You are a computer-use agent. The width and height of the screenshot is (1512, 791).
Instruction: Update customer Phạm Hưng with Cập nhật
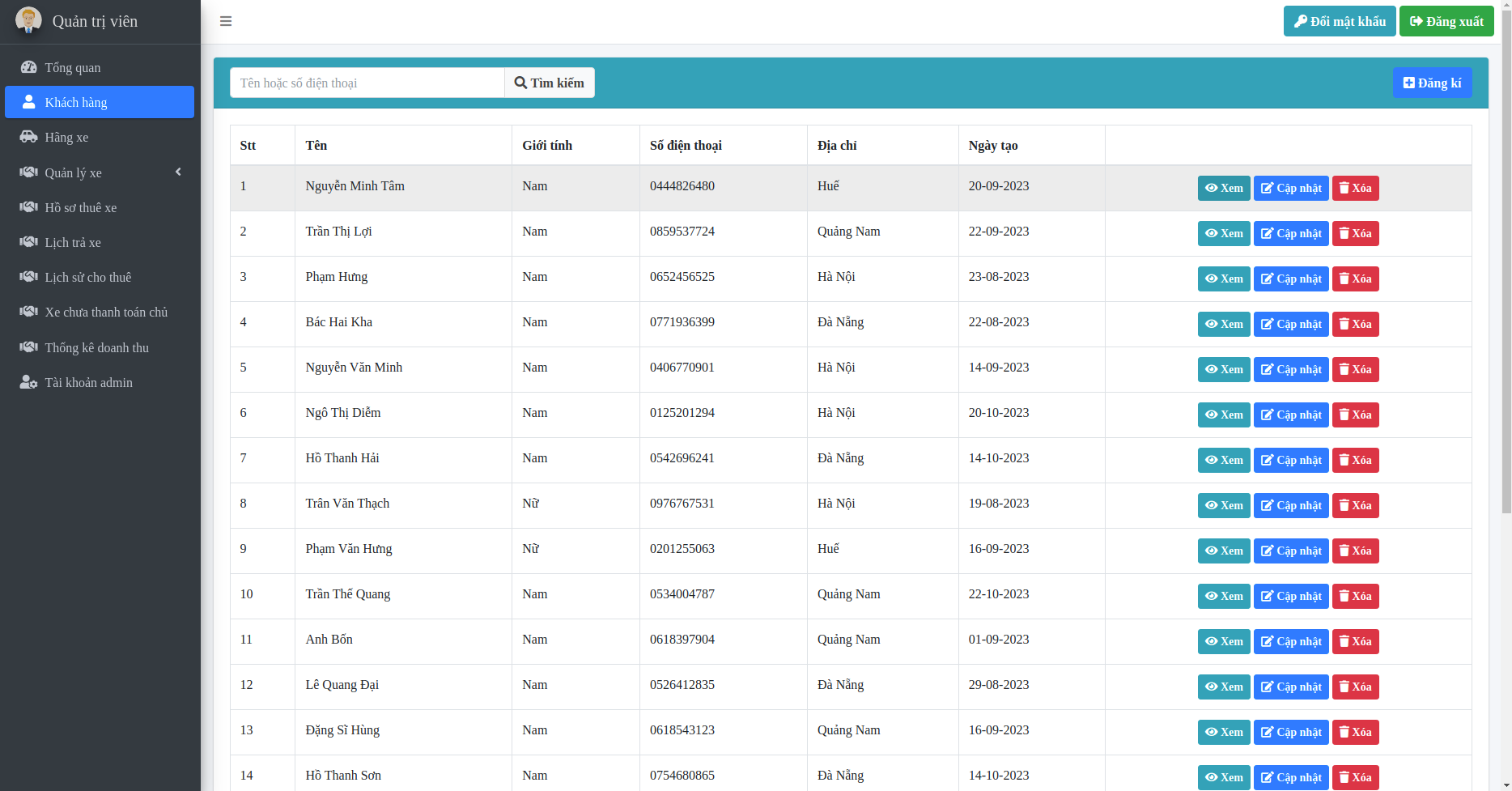click(x=1290, y=279)
